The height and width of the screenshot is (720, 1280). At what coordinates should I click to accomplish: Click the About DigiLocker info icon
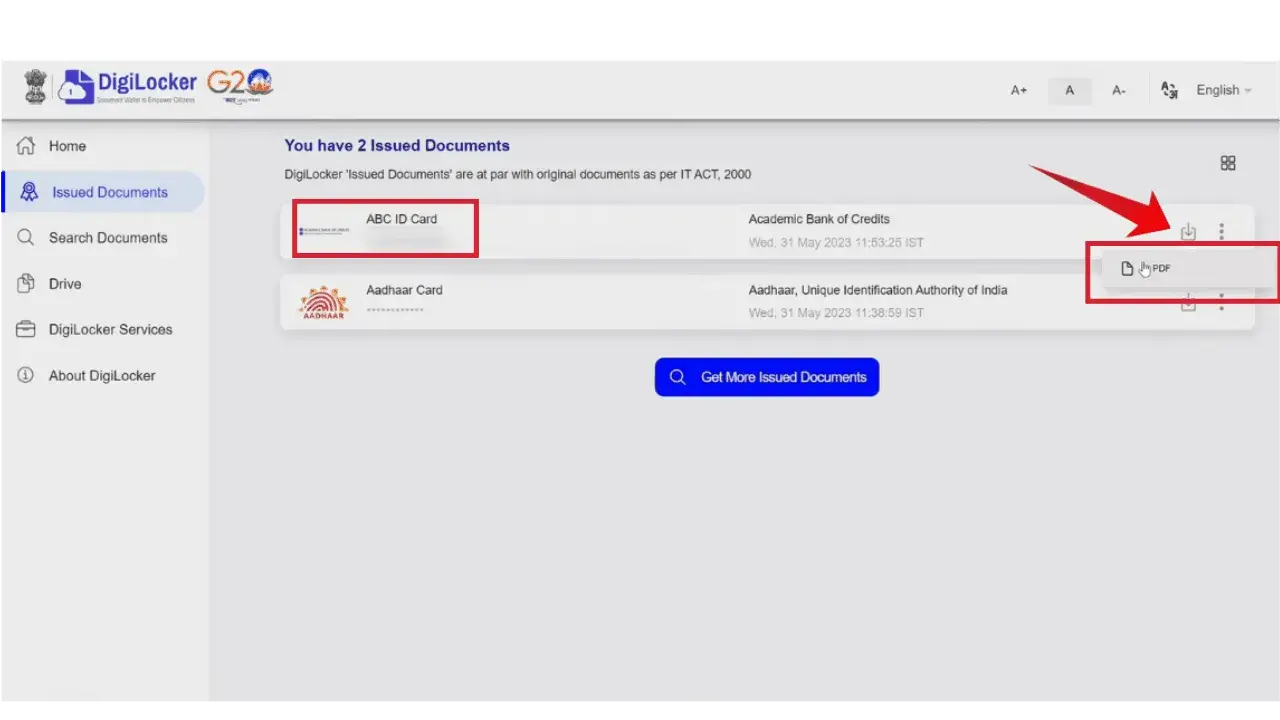(x=27, y=376)
